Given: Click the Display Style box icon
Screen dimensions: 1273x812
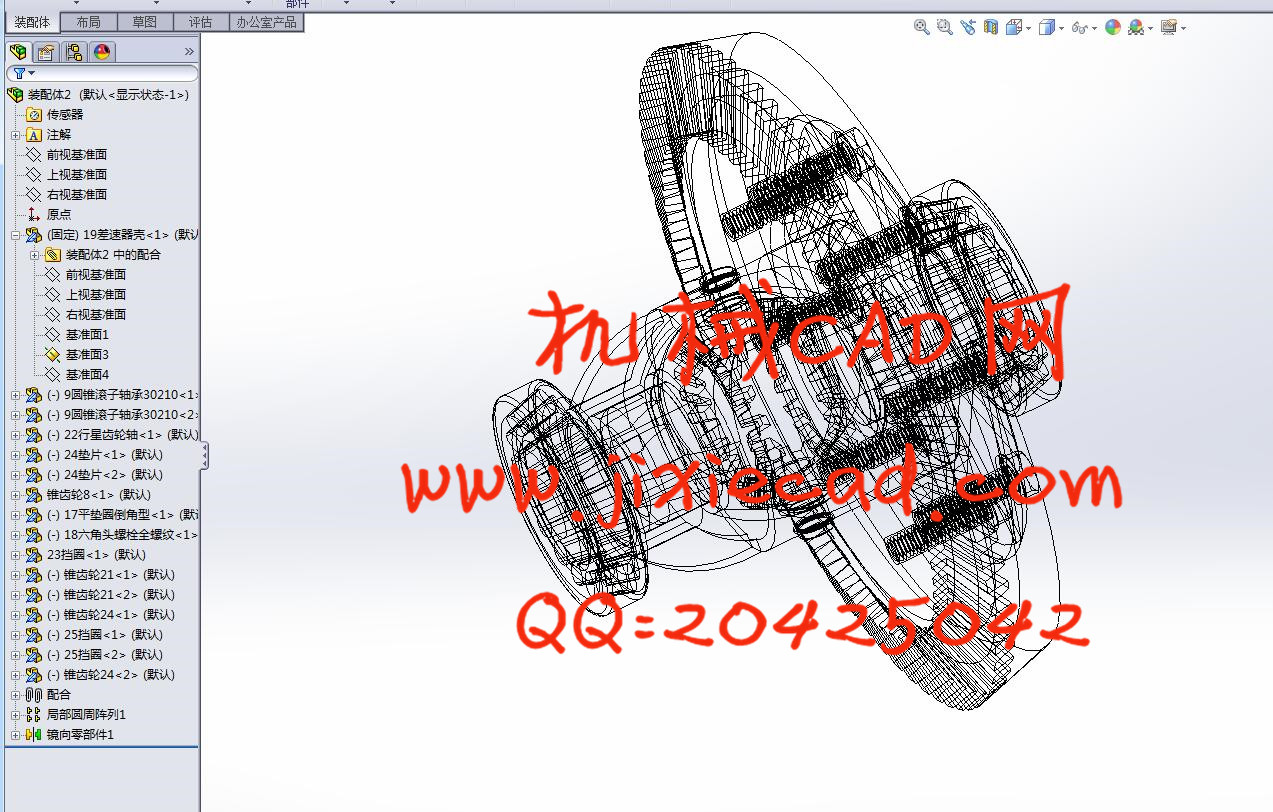Looking at the screenshot, I should (x=1046, y=28).
